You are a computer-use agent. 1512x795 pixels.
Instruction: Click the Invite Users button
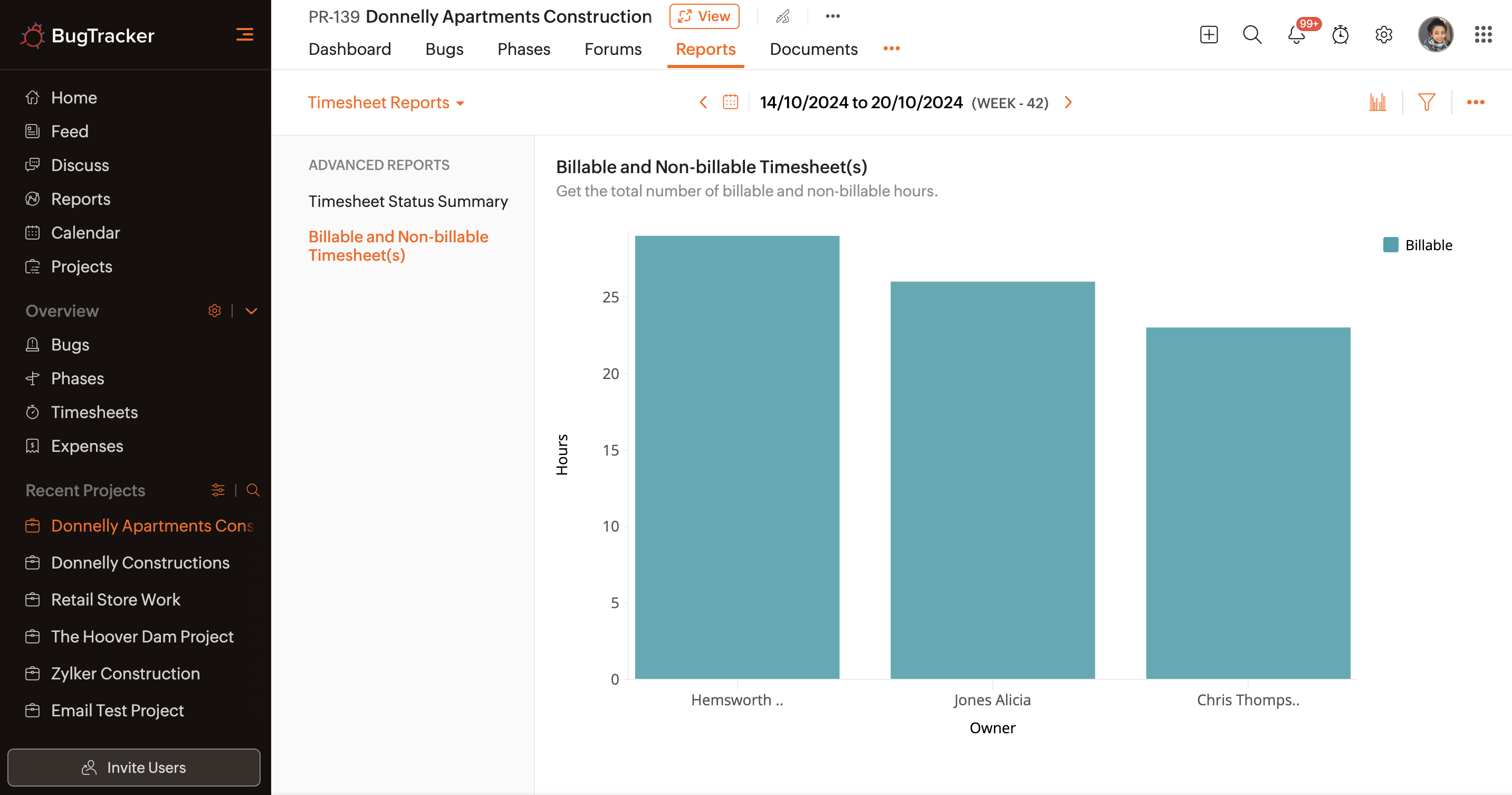pos(134,767)
